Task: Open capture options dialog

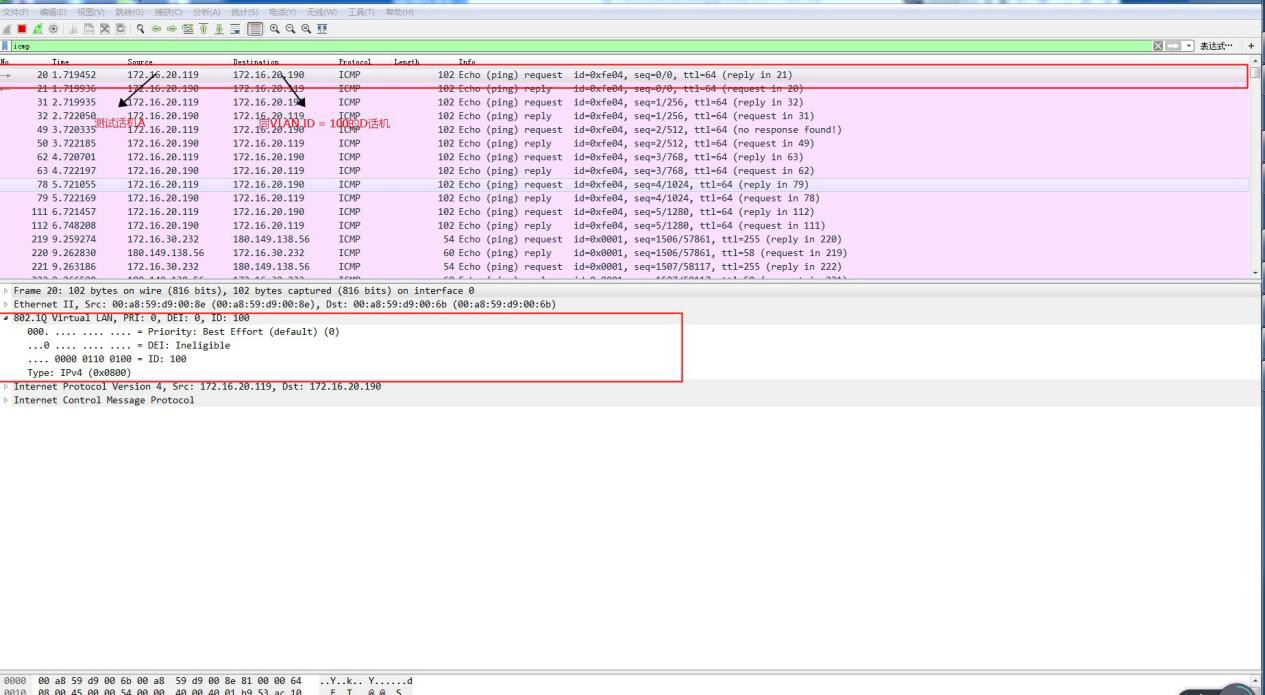Action: (53, 29)
